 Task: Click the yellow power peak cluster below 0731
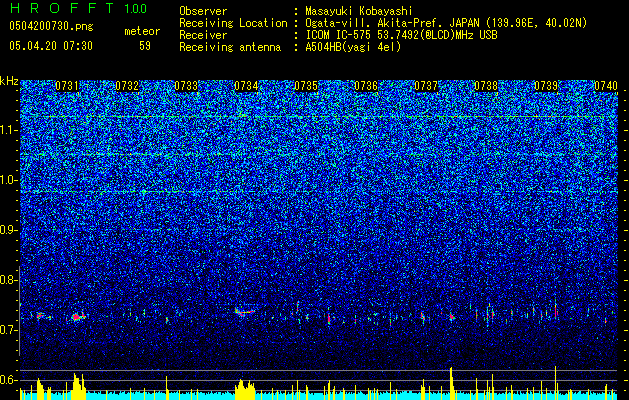[x=79, y=386]
